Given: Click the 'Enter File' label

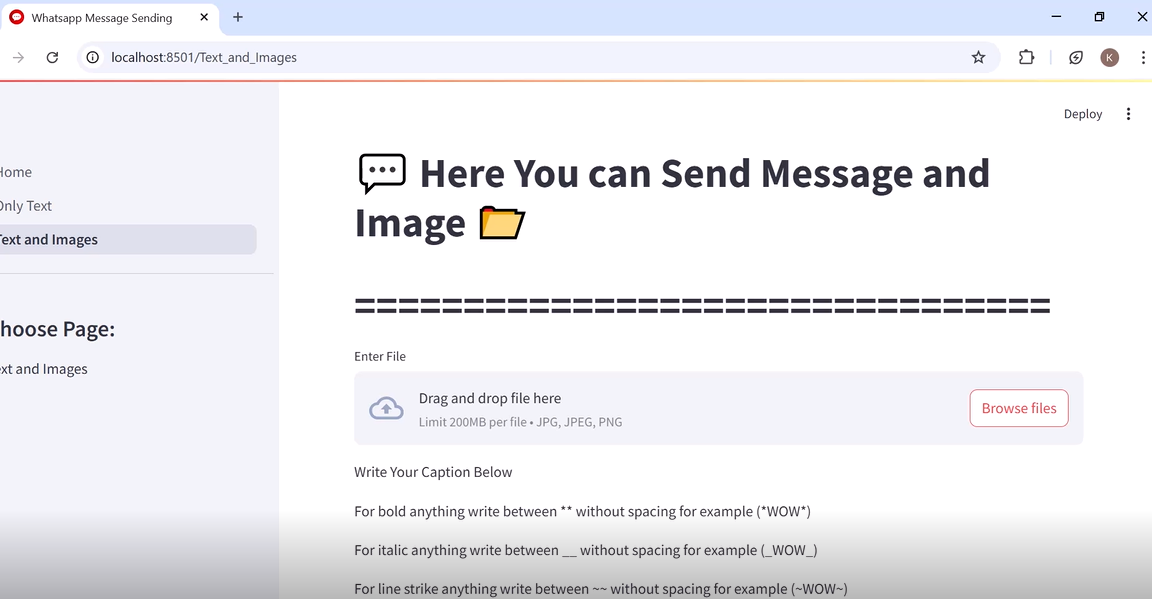Looking at the screenshot, I should 380,356.
